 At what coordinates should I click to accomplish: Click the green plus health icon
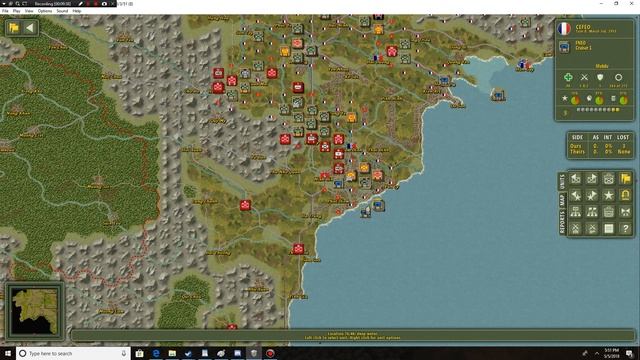point(568,77)
